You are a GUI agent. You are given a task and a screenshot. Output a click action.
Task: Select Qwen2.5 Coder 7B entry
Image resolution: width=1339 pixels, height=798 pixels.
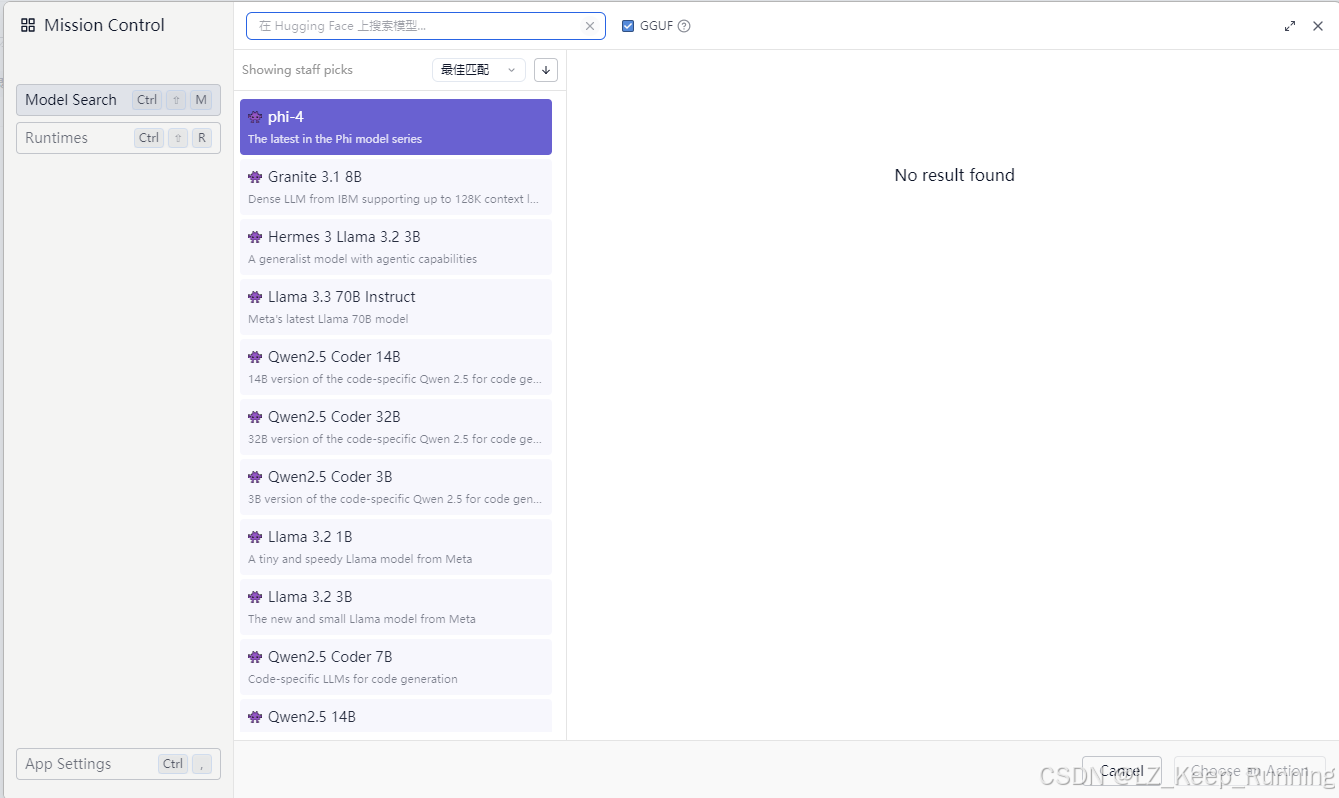point(396,667)
